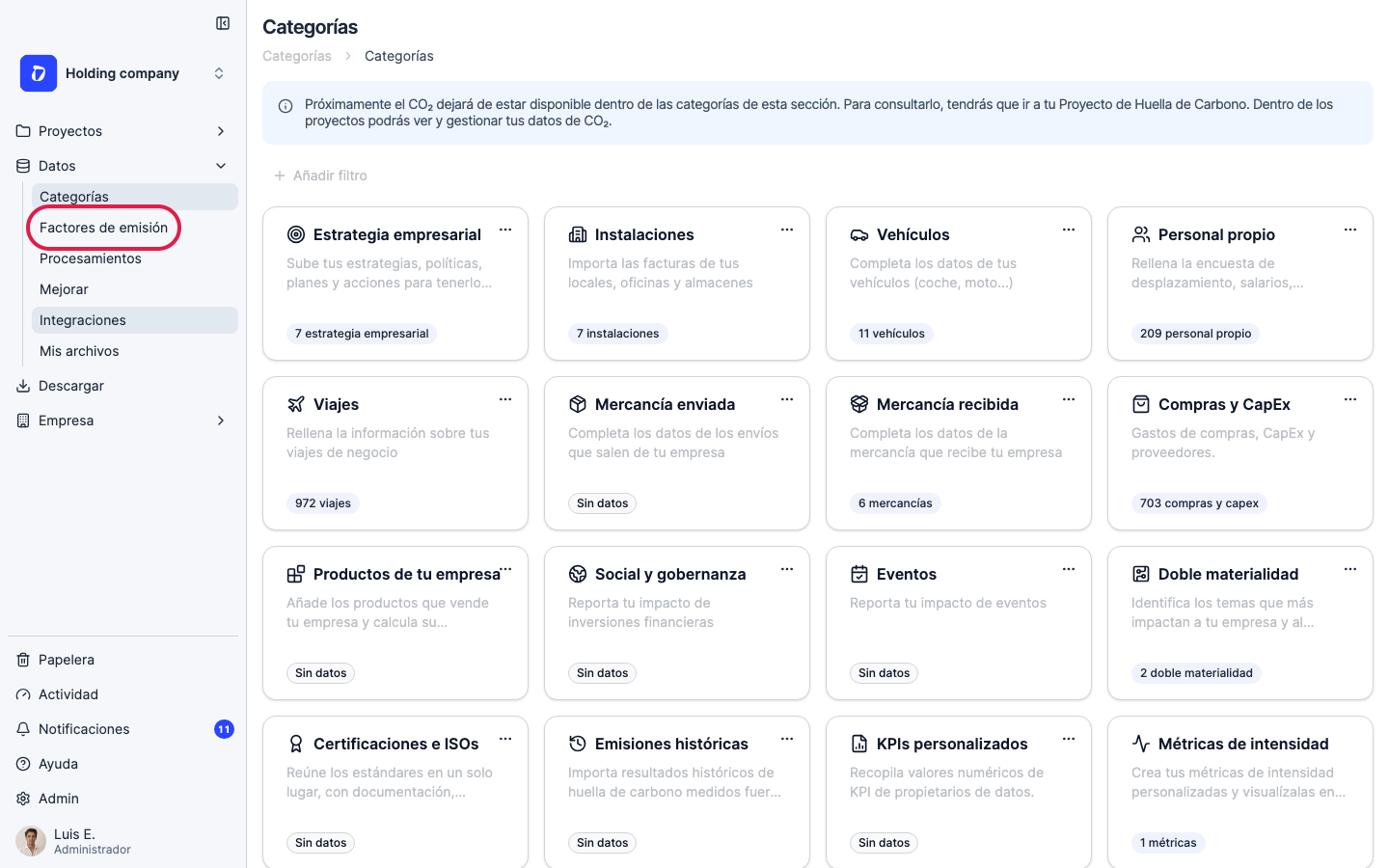Image resolution: width=1389 pixels, height=868 pixels.
Task: Click the 703 compras y capex tag
Action: click(x=1199, y=503)
